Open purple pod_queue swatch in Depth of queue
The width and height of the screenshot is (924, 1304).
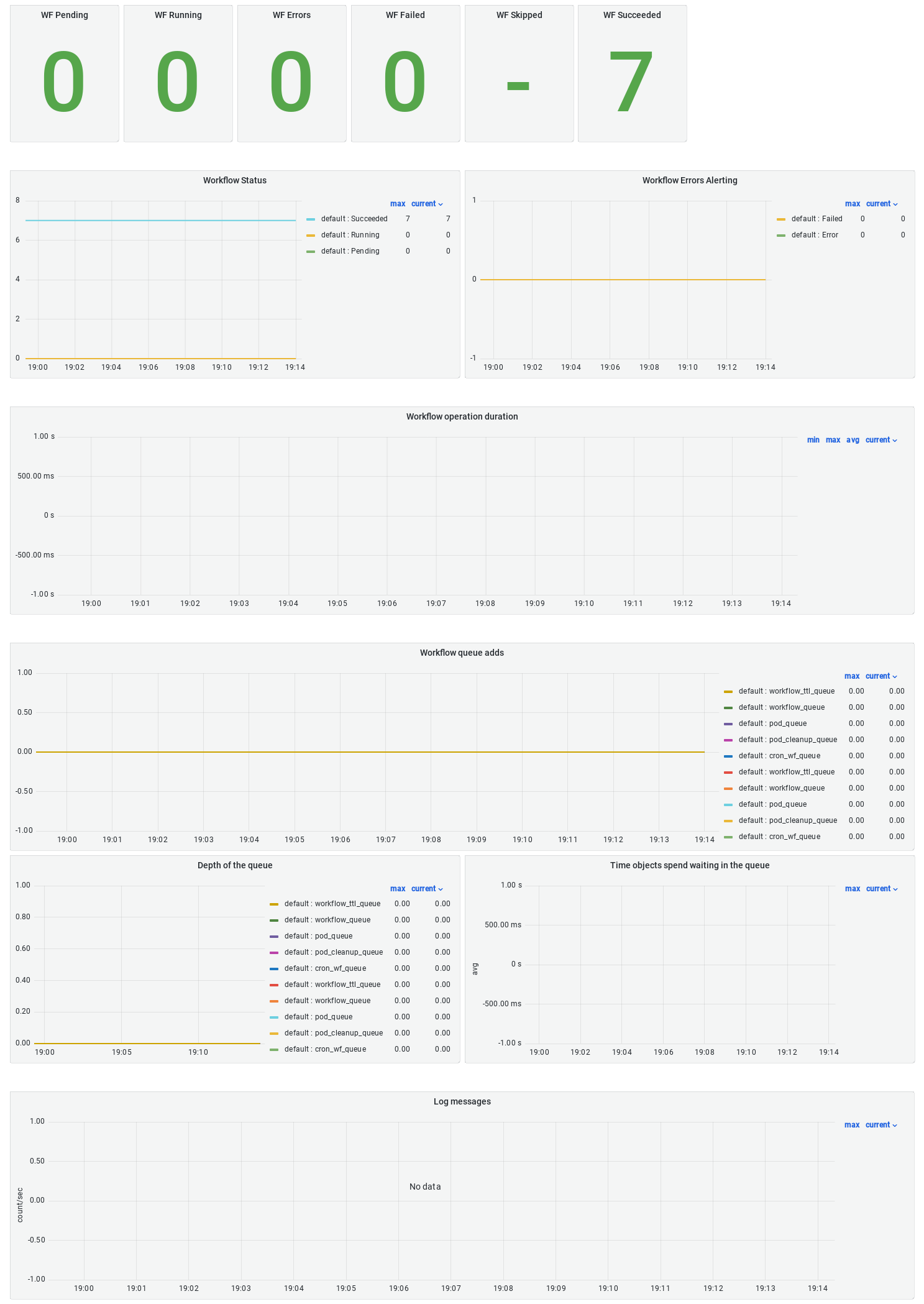coord(274,936)
